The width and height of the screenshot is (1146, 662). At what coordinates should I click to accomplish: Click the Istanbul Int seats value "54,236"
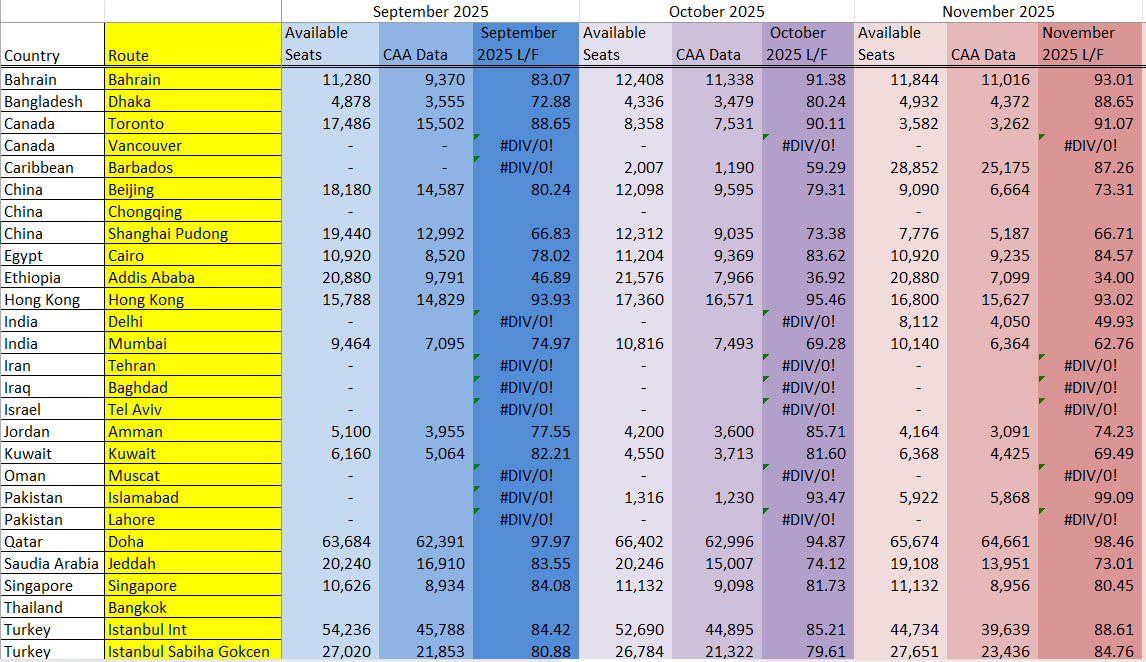point(346,629)
